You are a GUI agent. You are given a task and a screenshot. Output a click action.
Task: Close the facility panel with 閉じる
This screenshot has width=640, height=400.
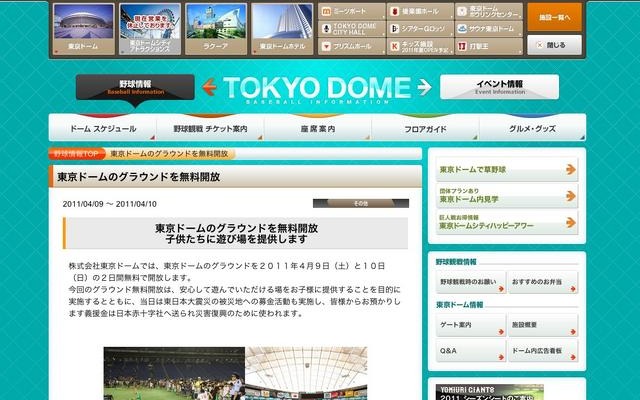pos(554,45)
